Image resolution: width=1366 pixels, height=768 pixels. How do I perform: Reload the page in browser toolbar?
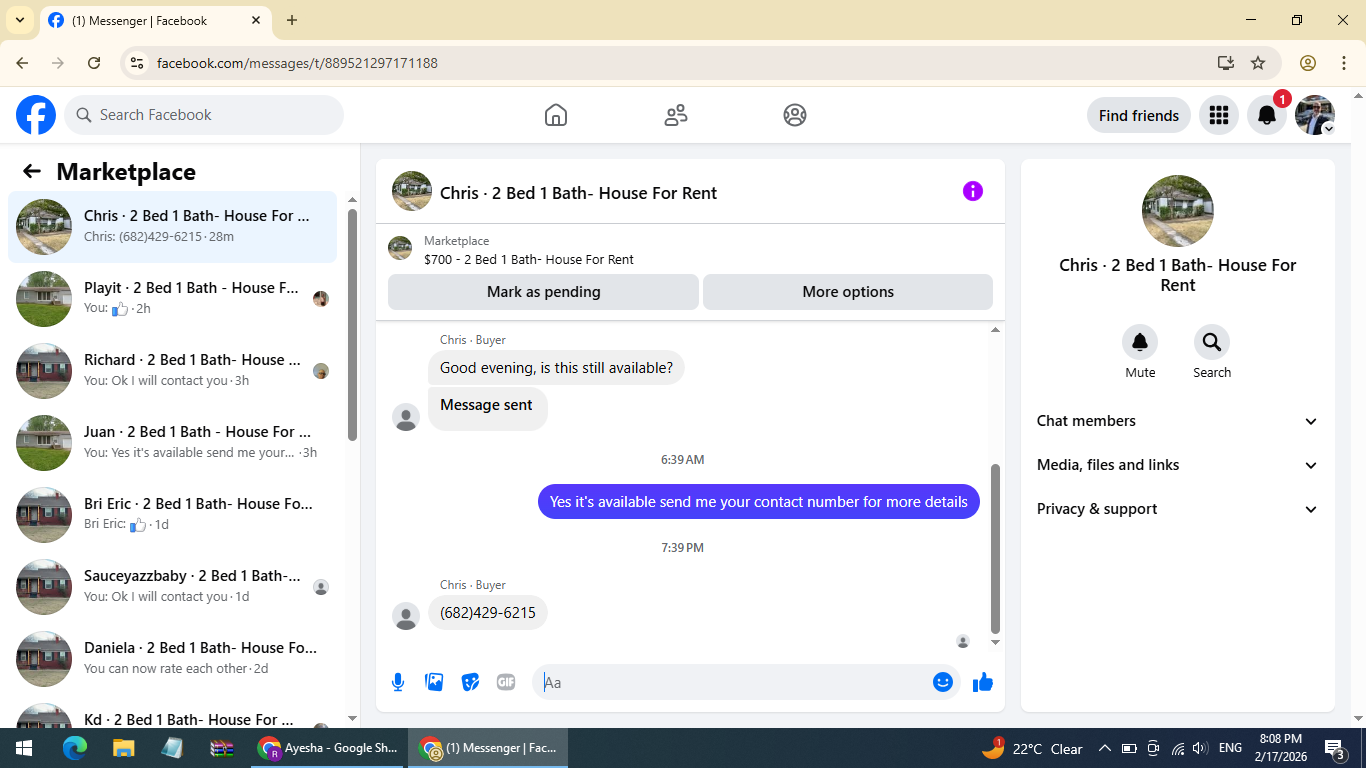pyautogui.click(x=94, y=63)
